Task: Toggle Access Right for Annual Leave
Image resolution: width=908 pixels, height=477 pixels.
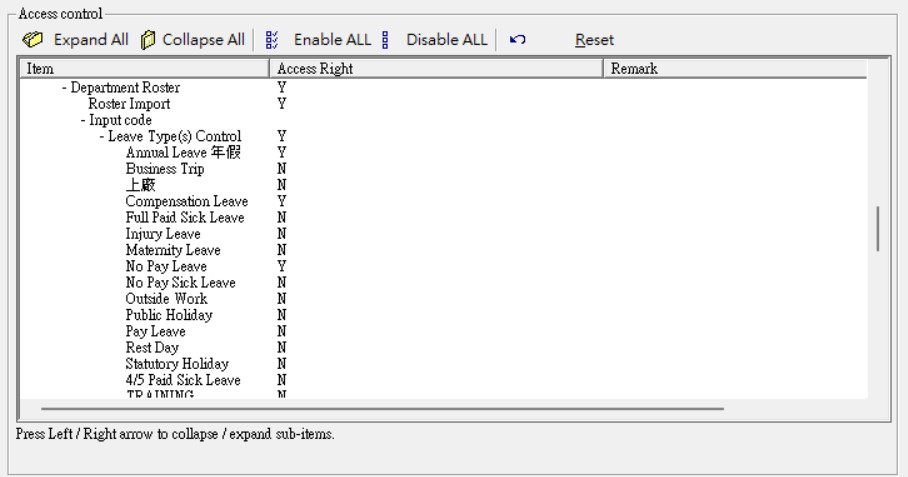Action: point(282,152)
